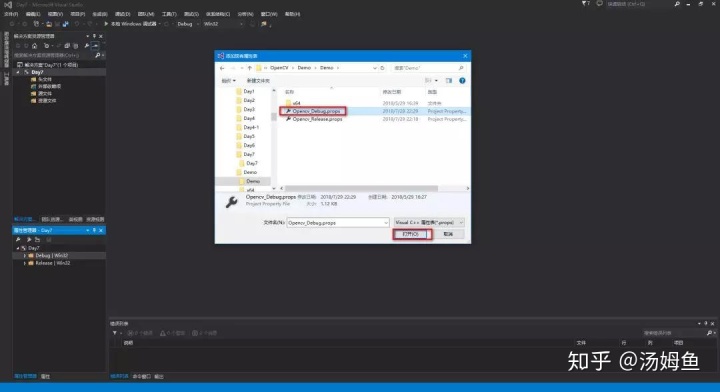The height and width of the screenshot is (392, 720).
Task: Open the 视图(V) menu
Action: [55, 14]
